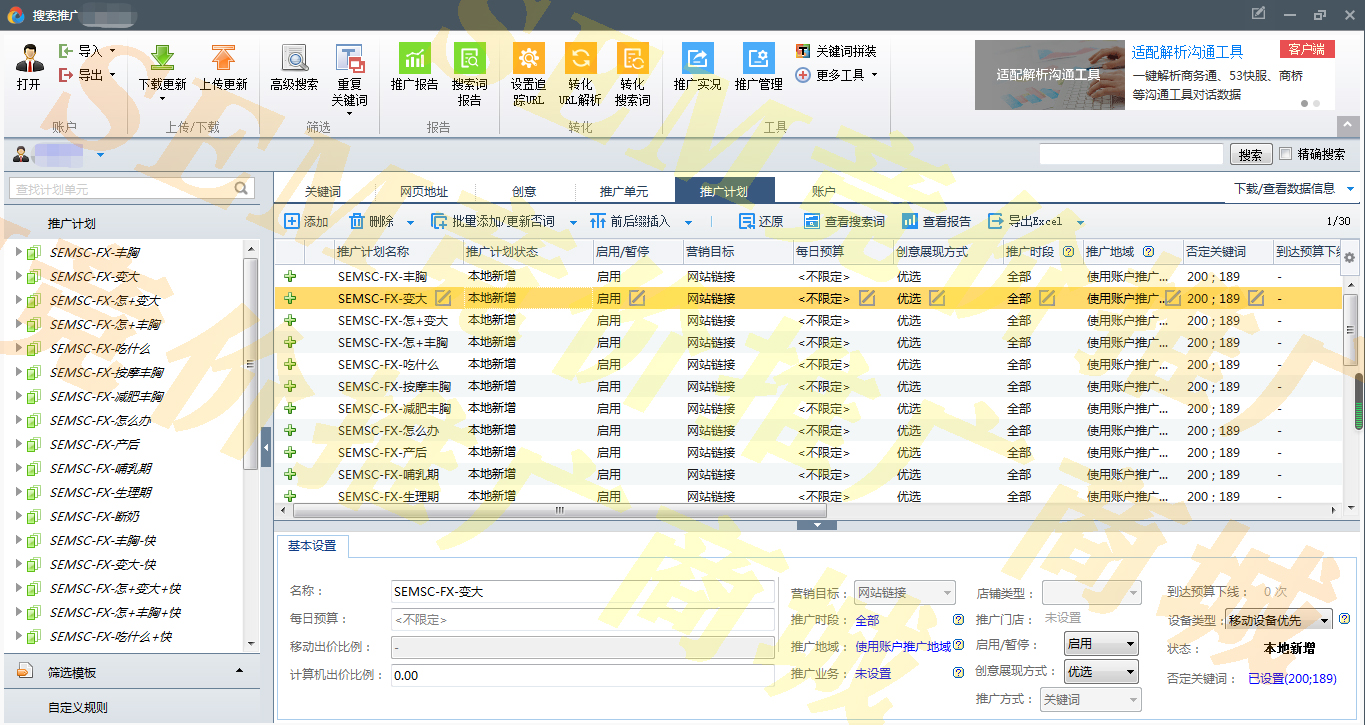Click 使用账户推广地域 link

click(x=902, y=647)
